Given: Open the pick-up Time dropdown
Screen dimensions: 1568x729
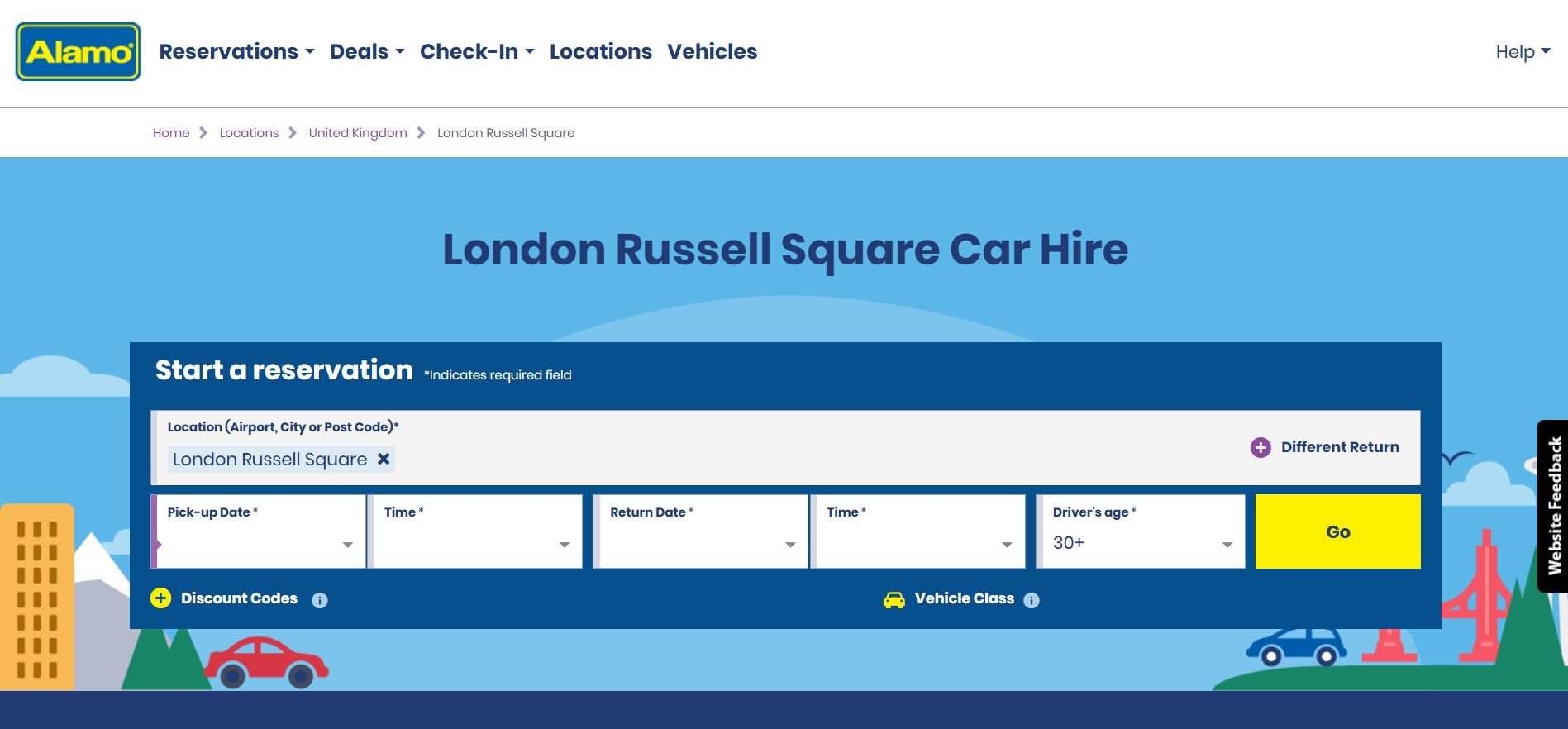Looking at the screenshot, I should click(475, 531).
